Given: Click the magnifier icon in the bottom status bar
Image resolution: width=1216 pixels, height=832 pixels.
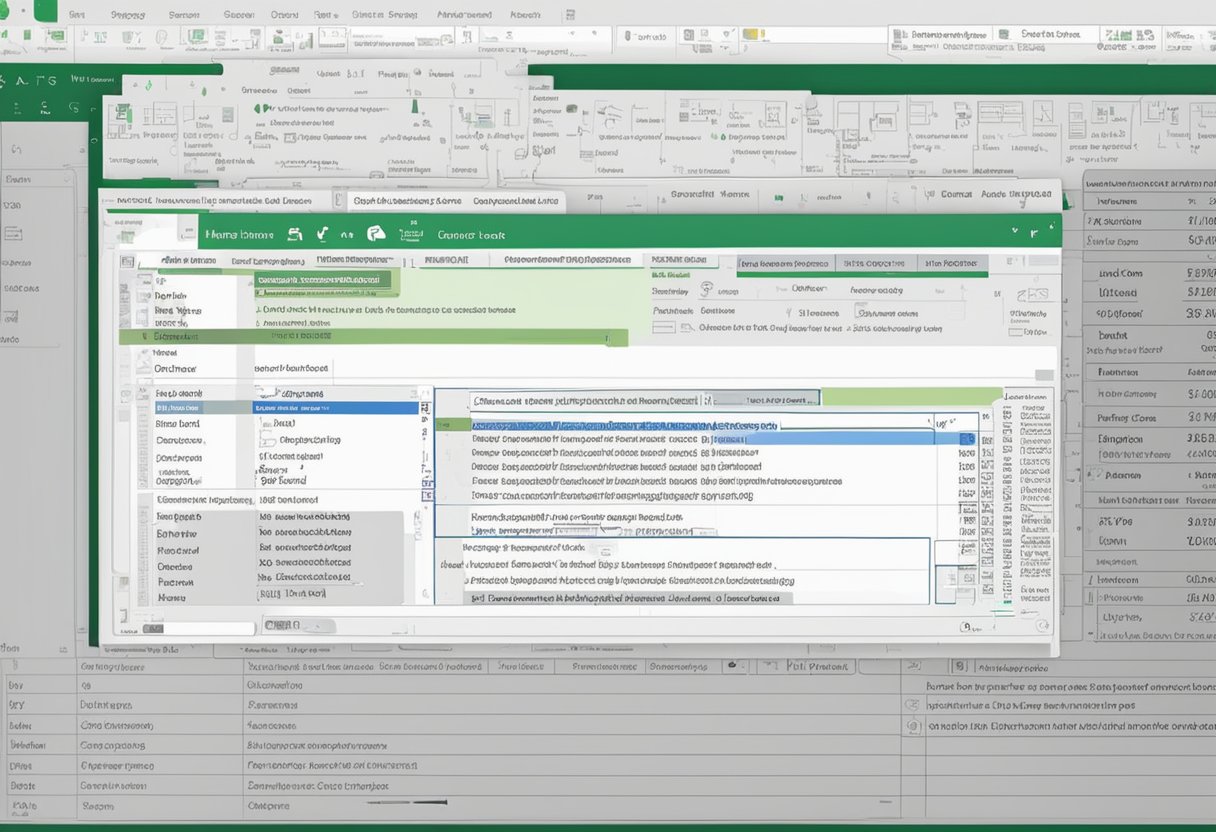Looking at the screenshot, I should [966, 623].
